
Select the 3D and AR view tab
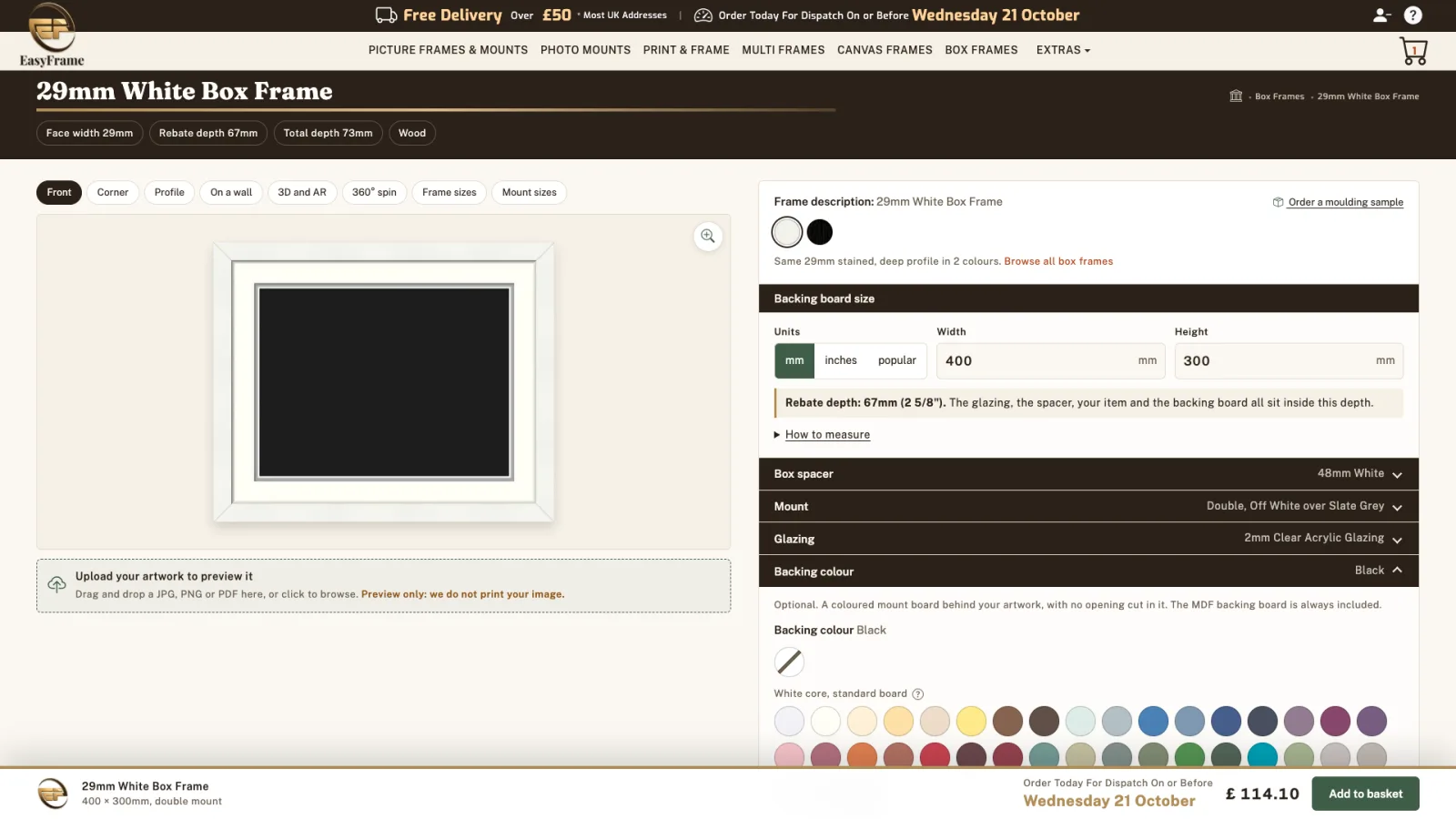tap(302, 192)
